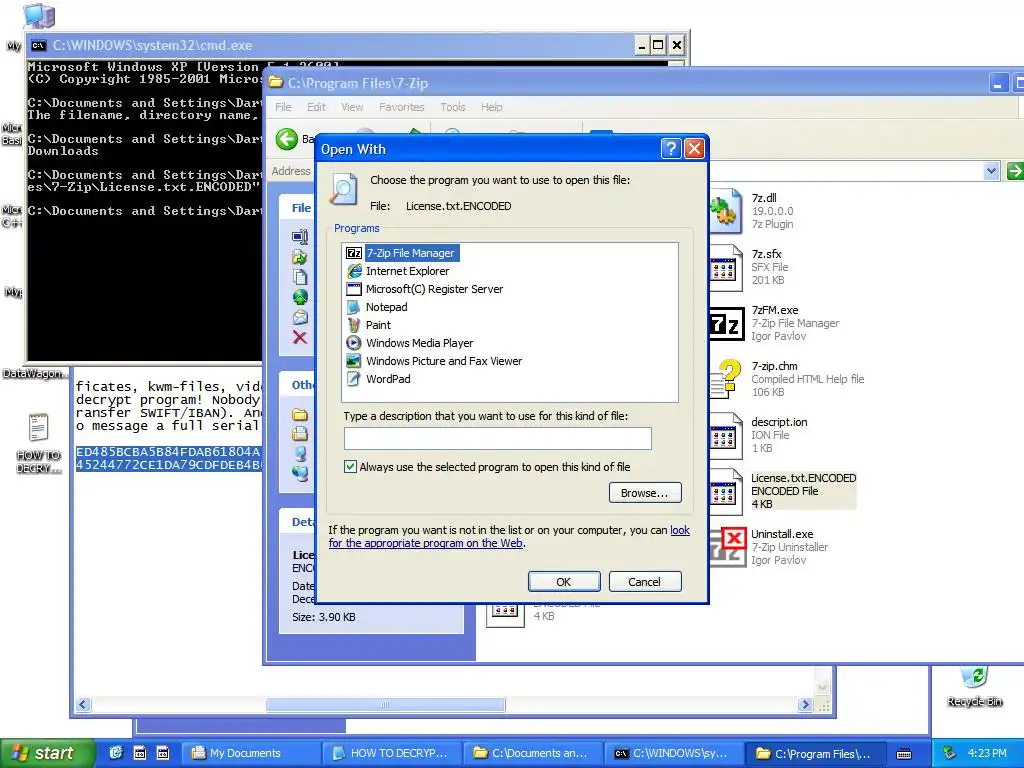Toggle 'Always use the selected program' checkbox
The image size is (1024, 768).
(351, 466)
